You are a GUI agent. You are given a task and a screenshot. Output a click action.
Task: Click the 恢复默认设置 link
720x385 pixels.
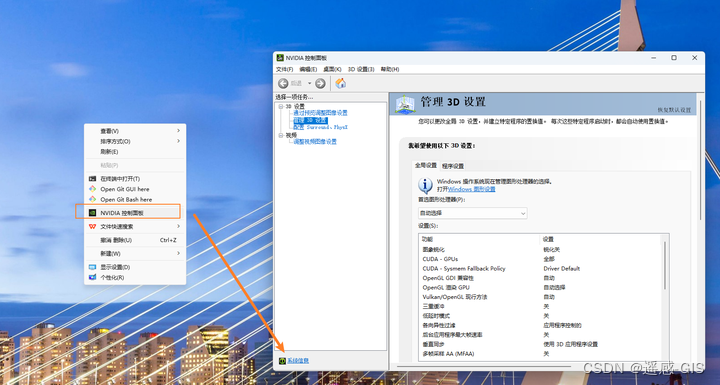coord(674,110)
